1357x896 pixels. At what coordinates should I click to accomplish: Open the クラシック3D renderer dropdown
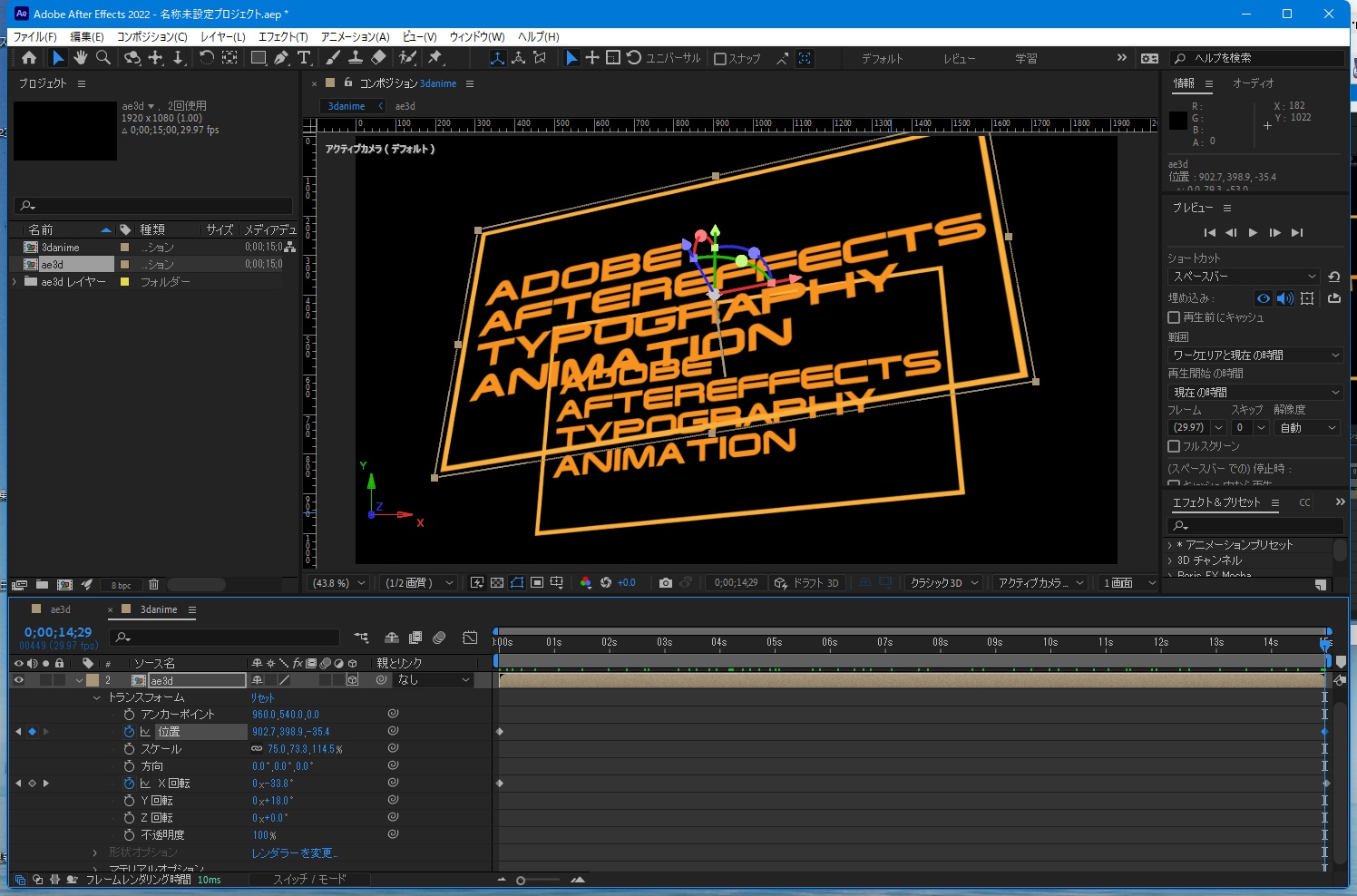click(x=944, y=583)
